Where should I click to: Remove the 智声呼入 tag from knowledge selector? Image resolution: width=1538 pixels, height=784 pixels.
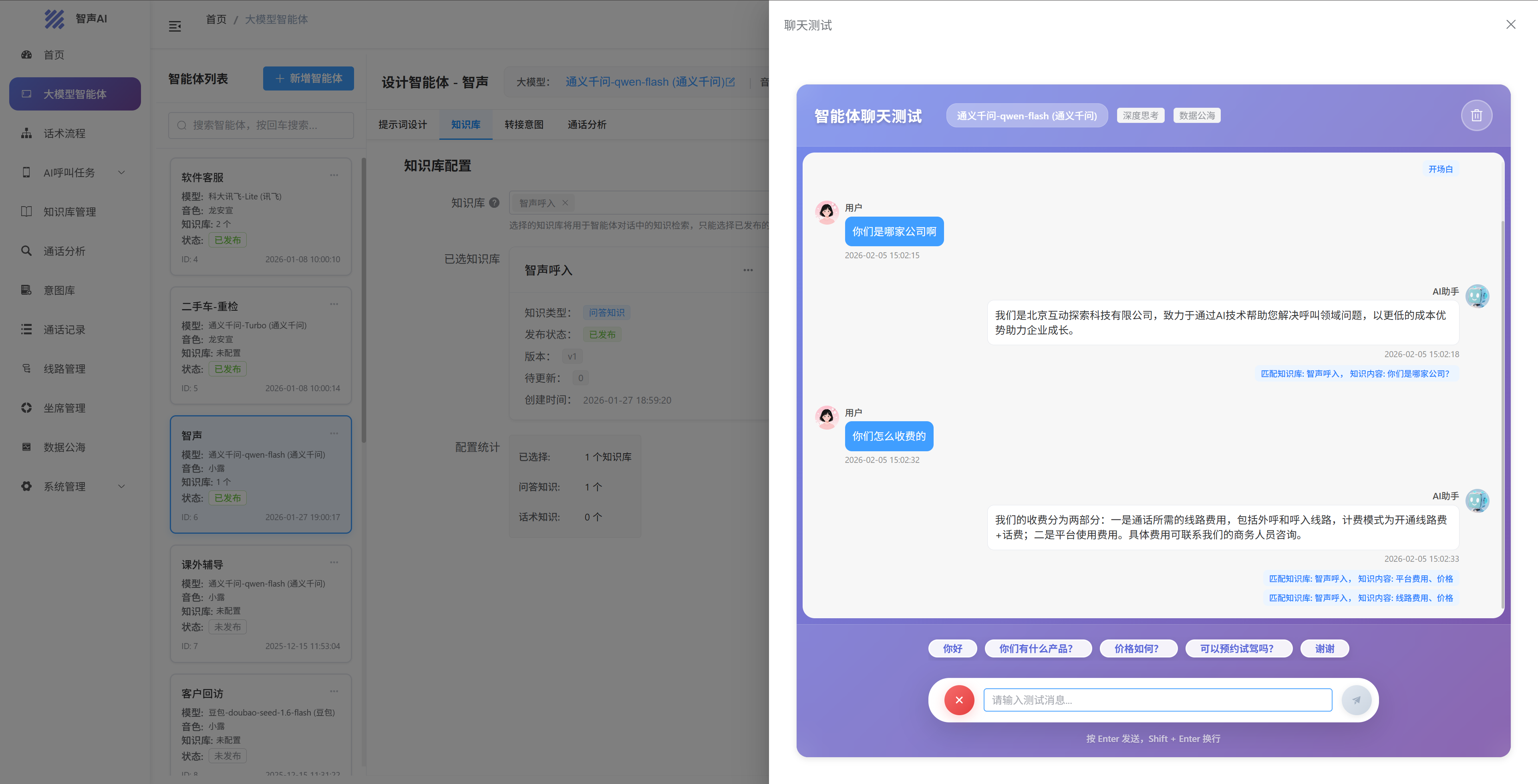click(565, 203)
